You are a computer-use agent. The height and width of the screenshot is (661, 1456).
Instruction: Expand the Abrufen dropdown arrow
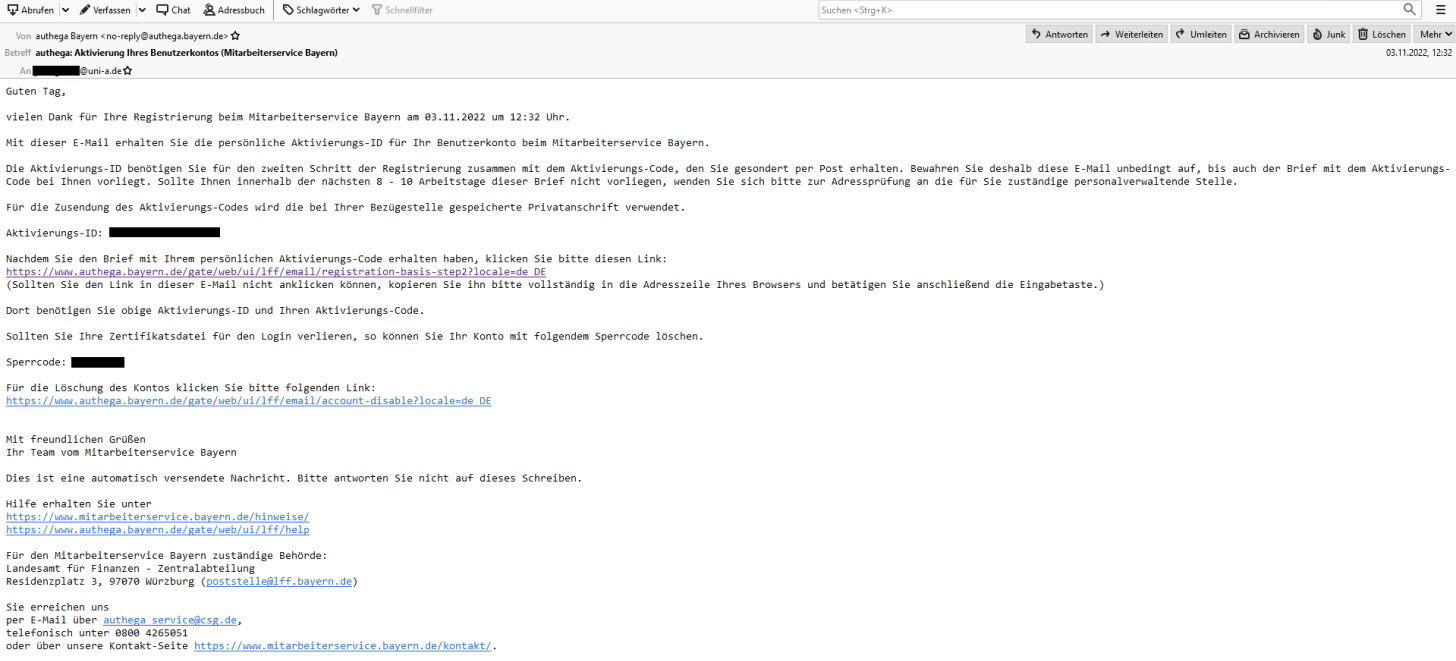[x=65, y=10]
